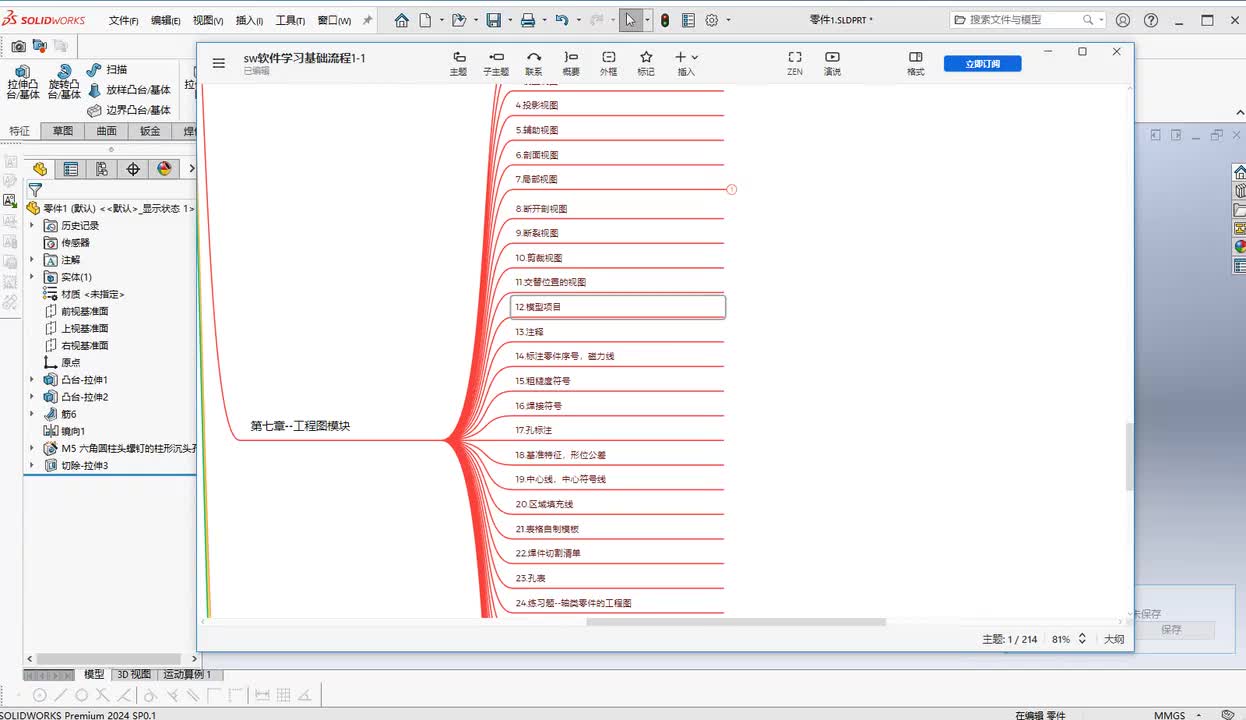The height and width of the screenshot is (720, 1246).
Task: Select the 第七章--工程图模块 main topic
Action: (x=300, y=426)
